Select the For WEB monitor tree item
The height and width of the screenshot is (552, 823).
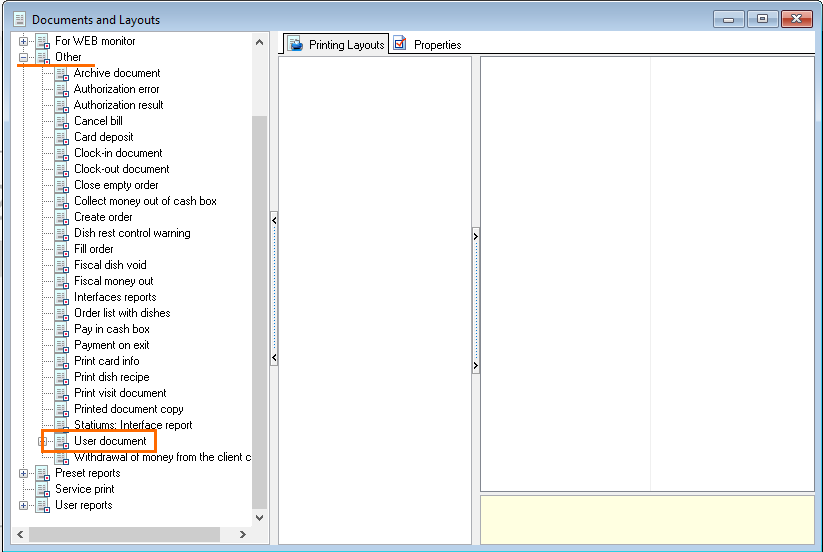(x=95, y=41)
